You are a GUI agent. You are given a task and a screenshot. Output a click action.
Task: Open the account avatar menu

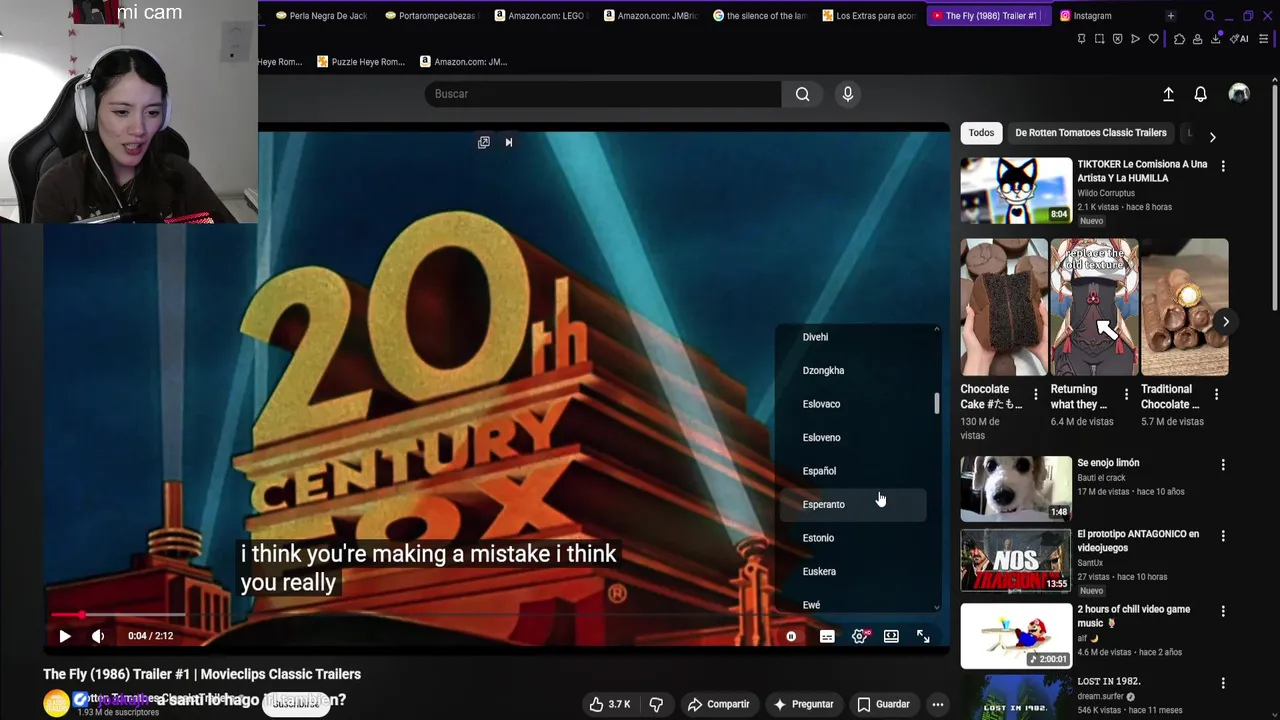(1239, 93)
